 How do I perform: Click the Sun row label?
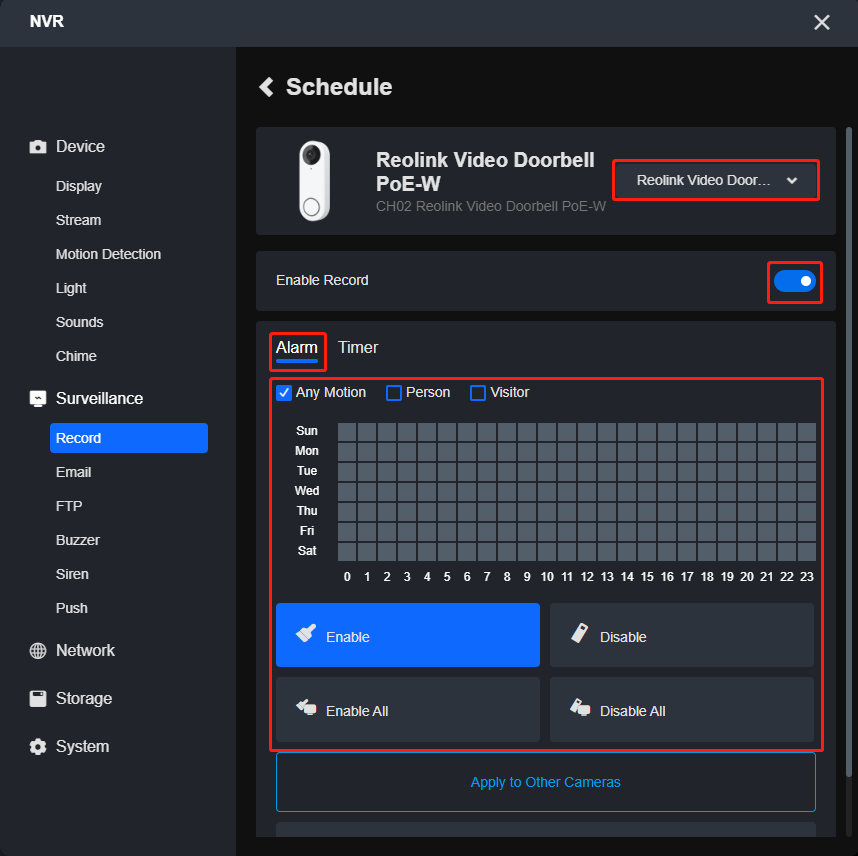click(x=307, y=431)
